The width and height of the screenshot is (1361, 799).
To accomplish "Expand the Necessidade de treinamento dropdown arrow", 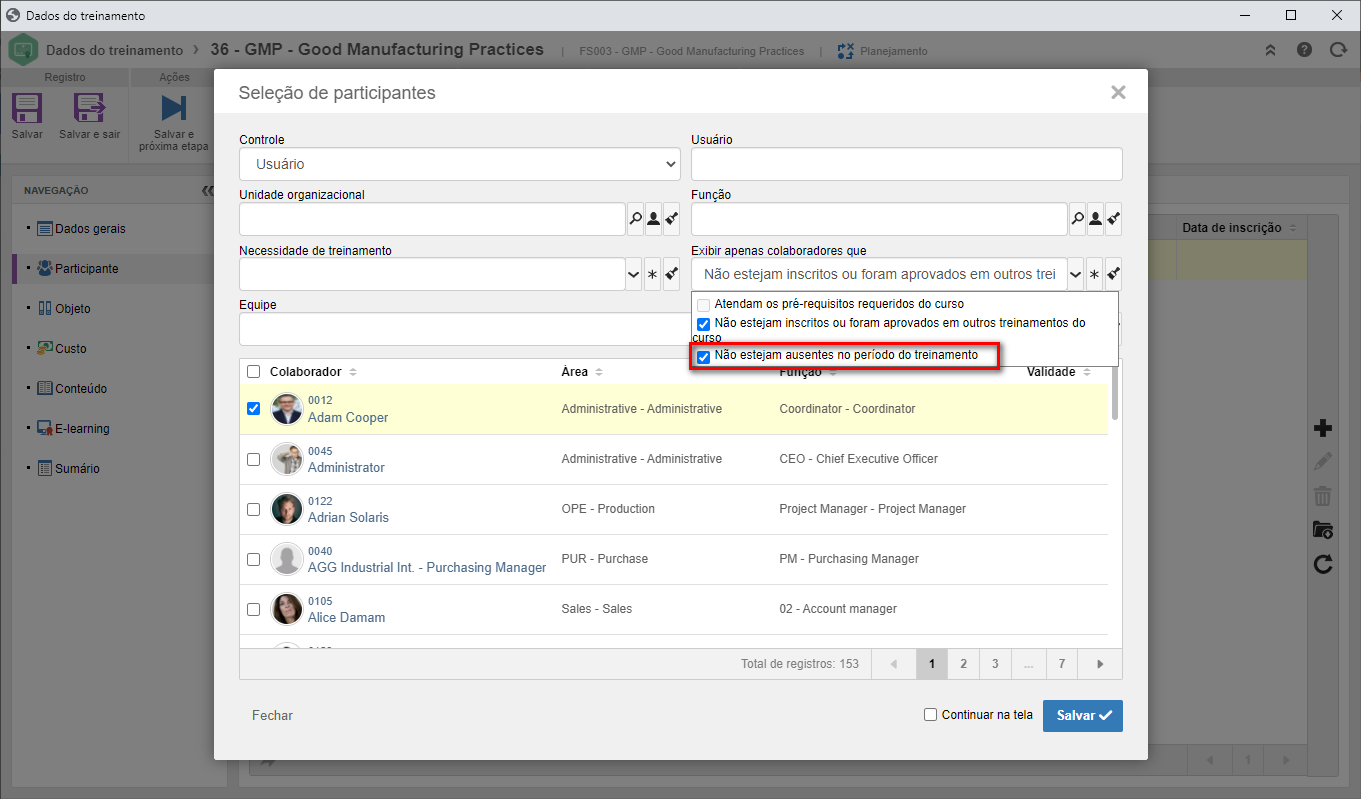I will [634, 274].
